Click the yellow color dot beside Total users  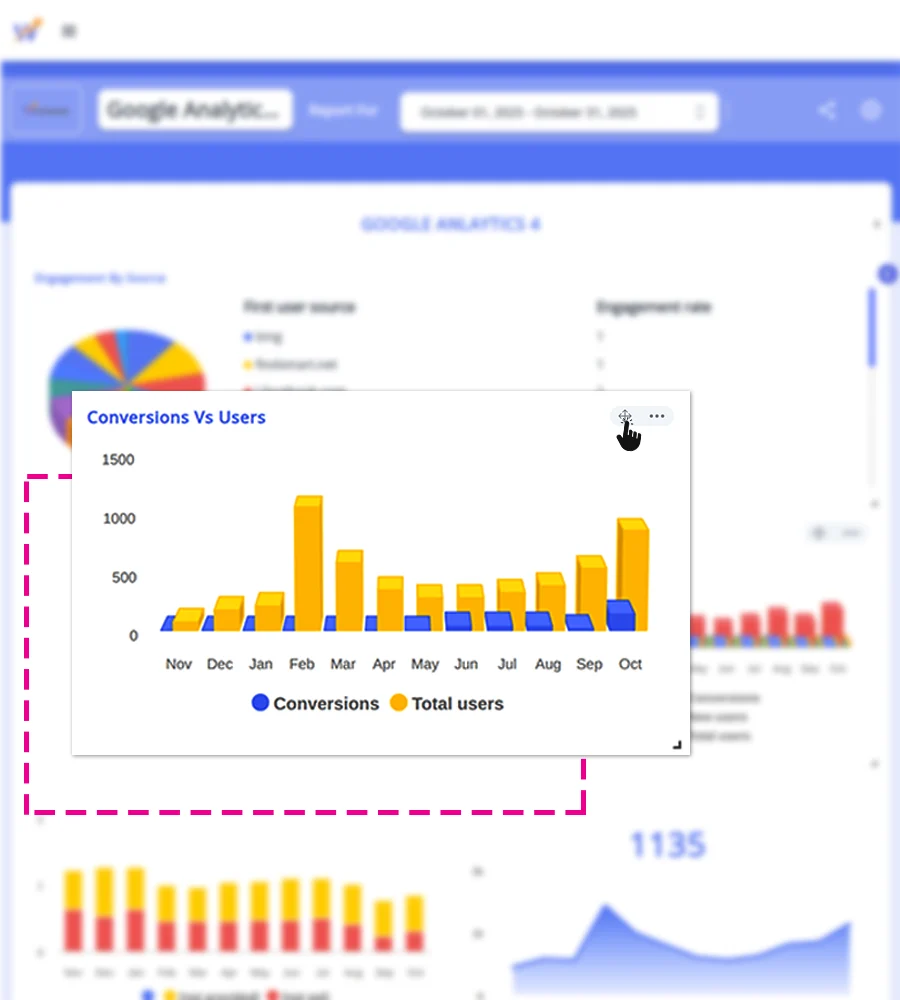(399, 703)
